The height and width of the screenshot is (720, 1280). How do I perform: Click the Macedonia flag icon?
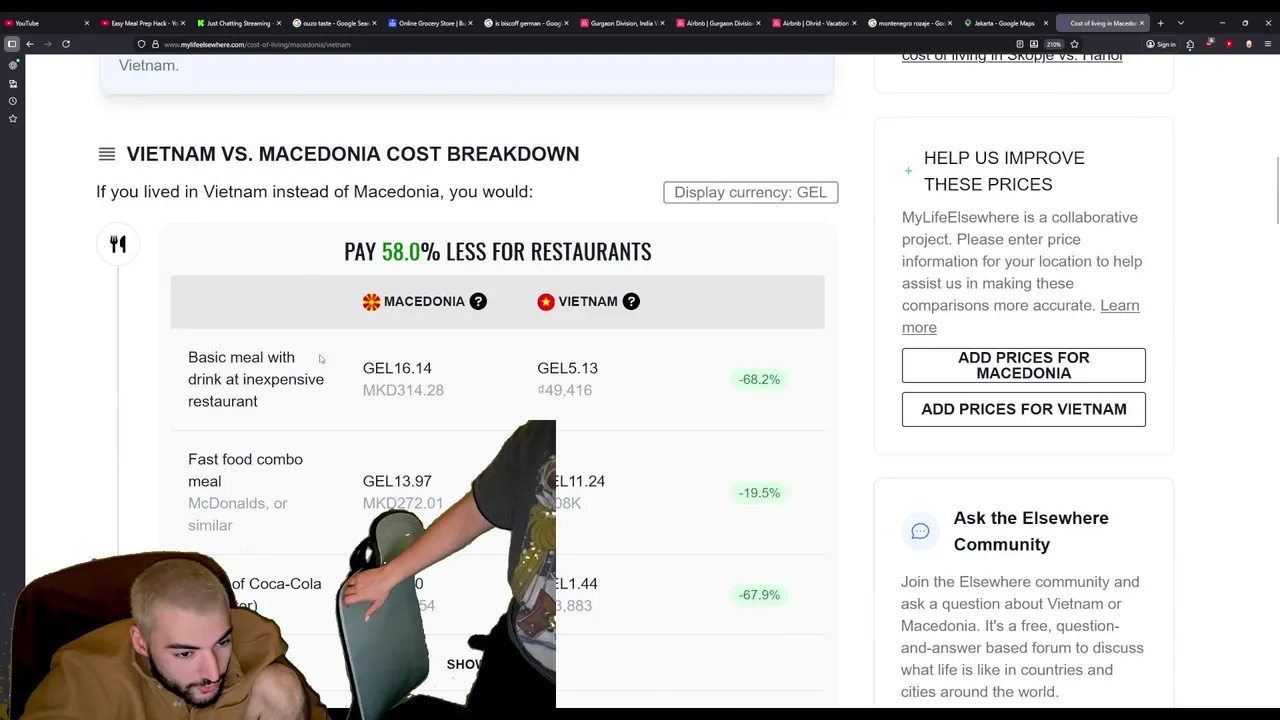click(371, 302)
